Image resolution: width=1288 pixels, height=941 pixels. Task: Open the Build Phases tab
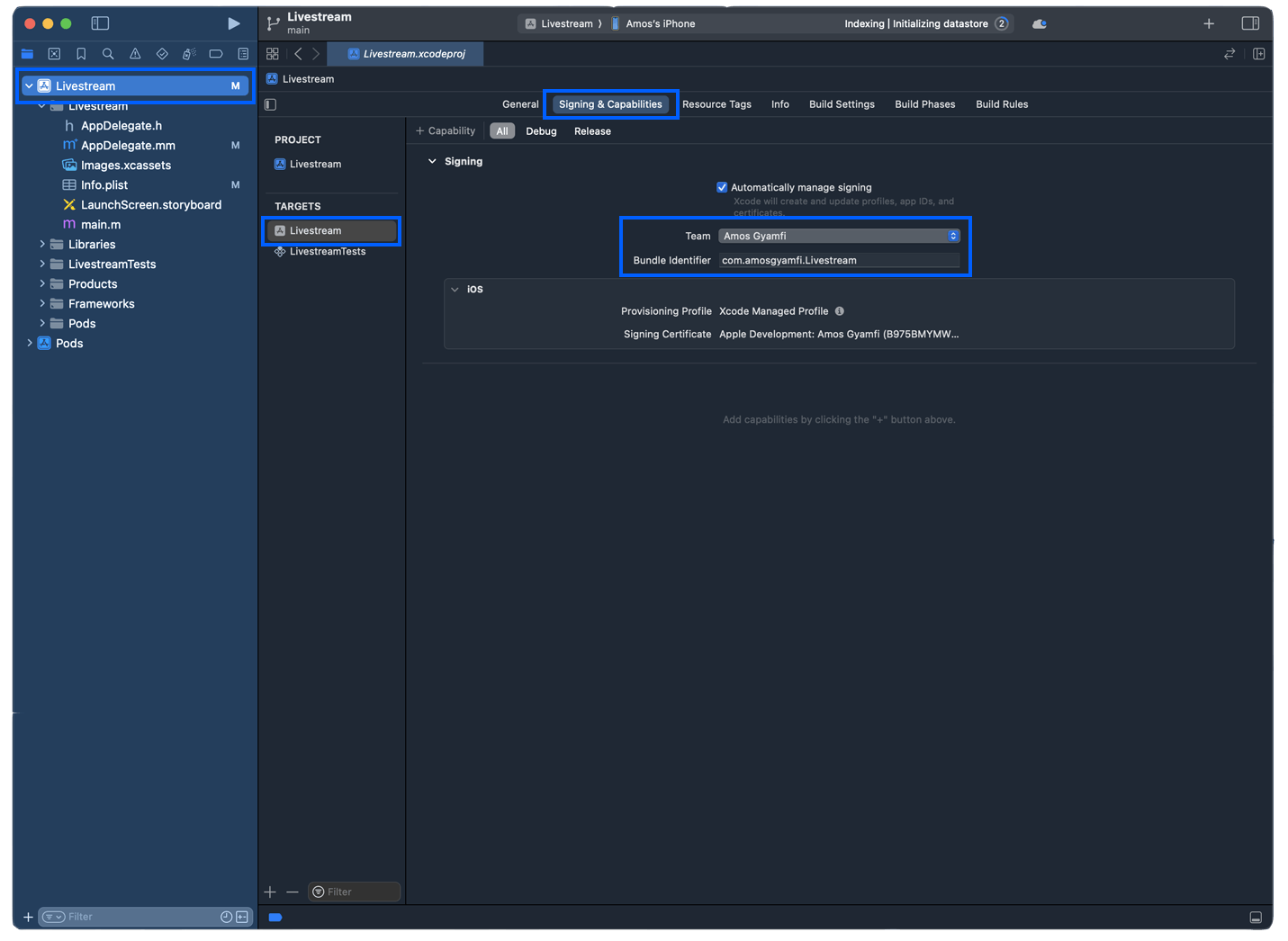point(924,104)
